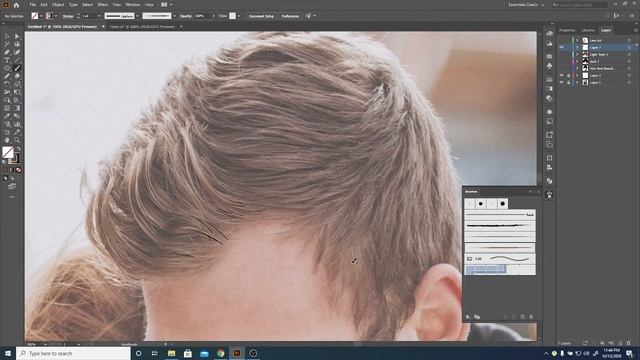Open the arrange documents grid icon
The height and width of the screenshot is (360, 640).
[x=164, y=5]
